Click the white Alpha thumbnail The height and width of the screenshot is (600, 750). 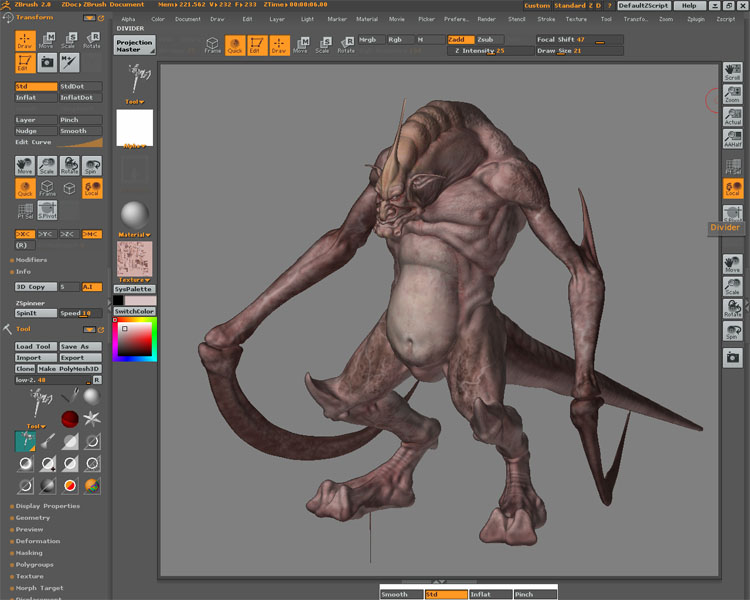pos(135,128)
